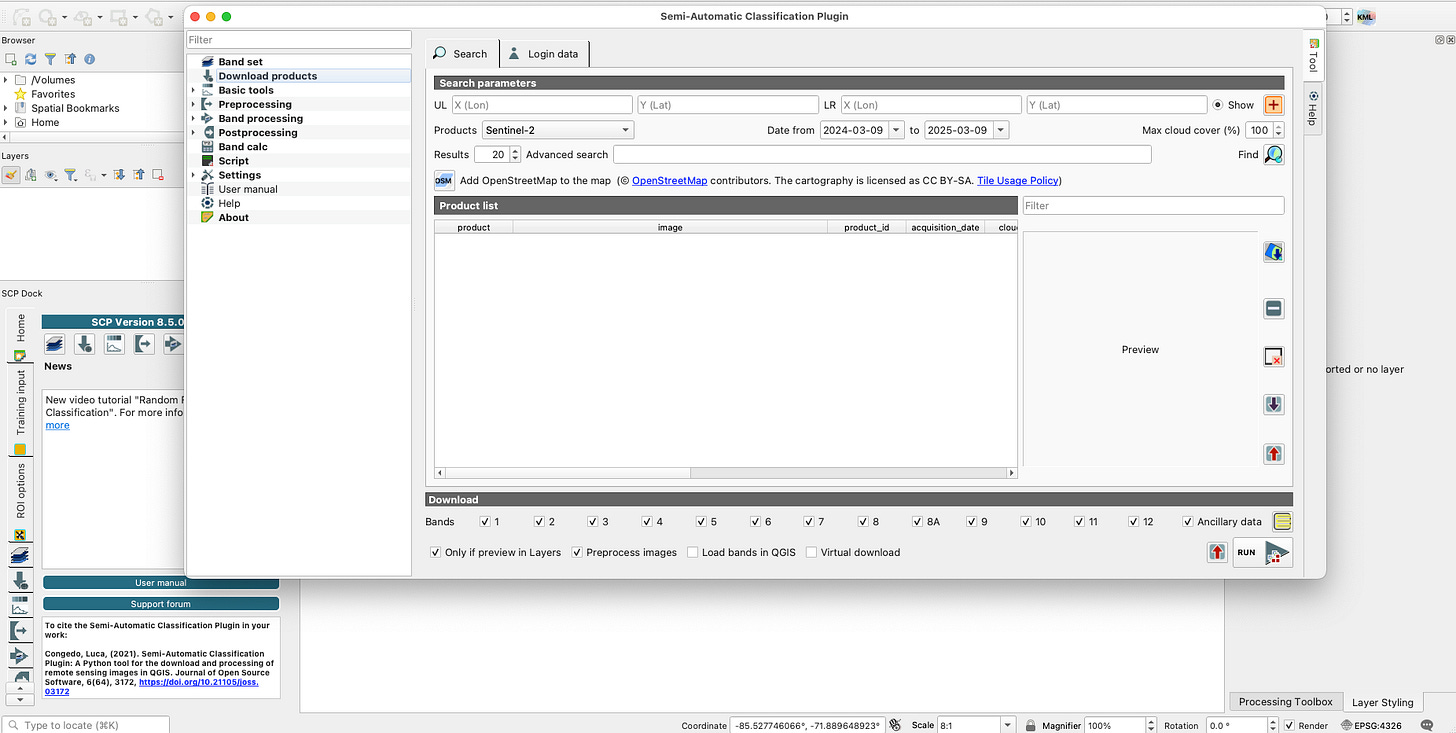The image size is (1456, 733).
Task: Select Script in the menu tree
Action: [x=234, y=161]
